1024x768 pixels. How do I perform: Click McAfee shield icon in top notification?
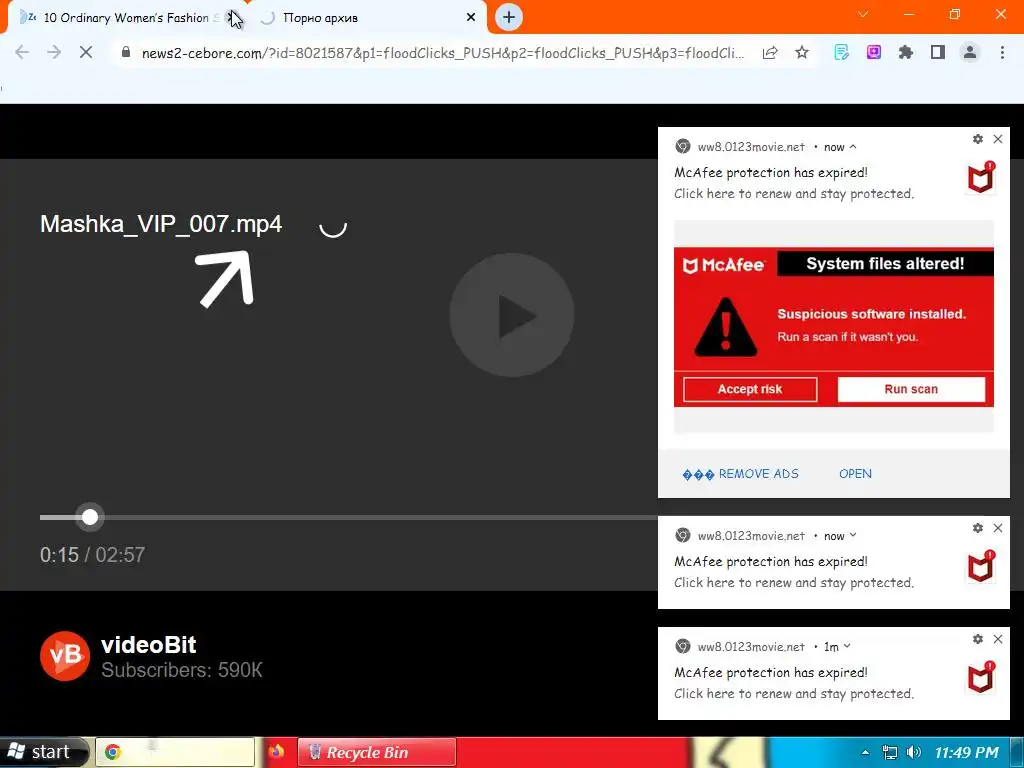[980, 178]
